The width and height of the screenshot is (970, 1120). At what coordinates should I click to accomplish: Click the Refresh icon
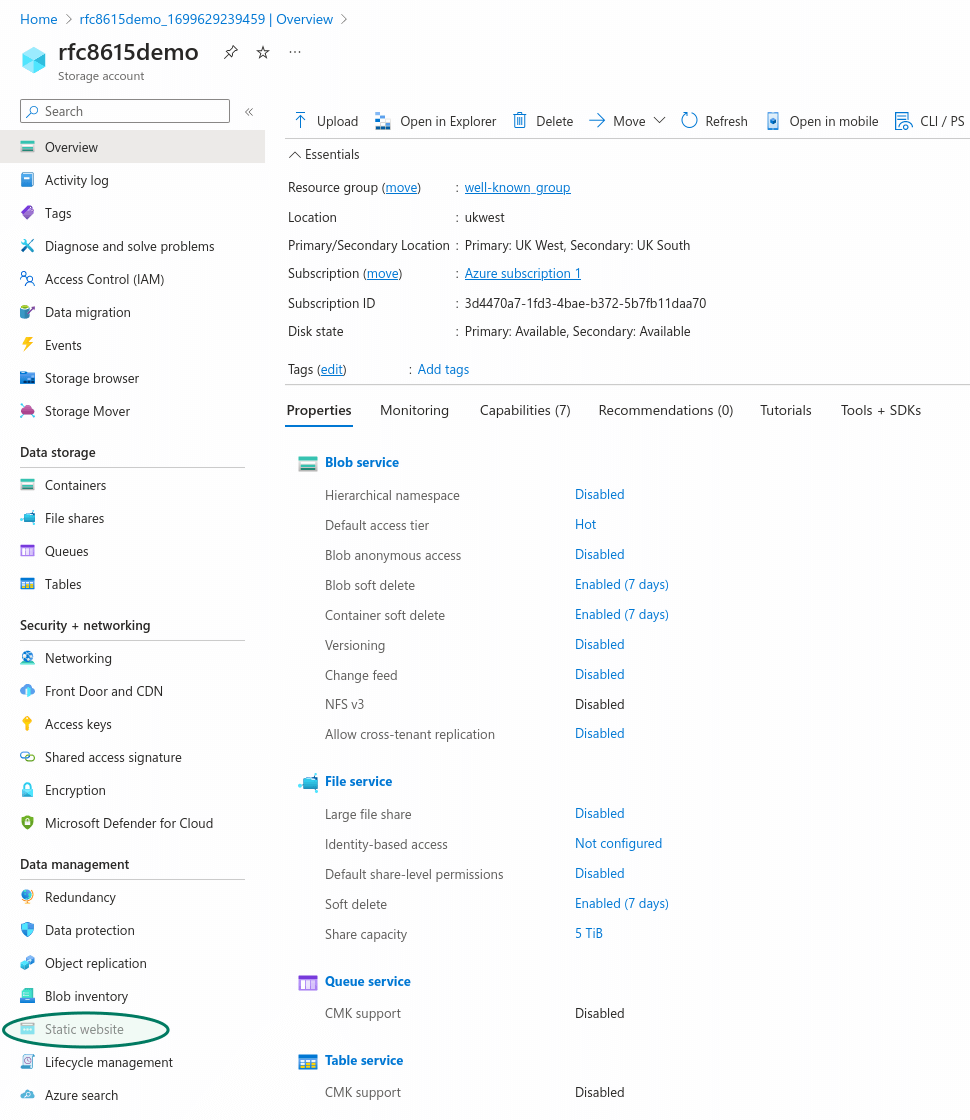(x=689, y=121)
